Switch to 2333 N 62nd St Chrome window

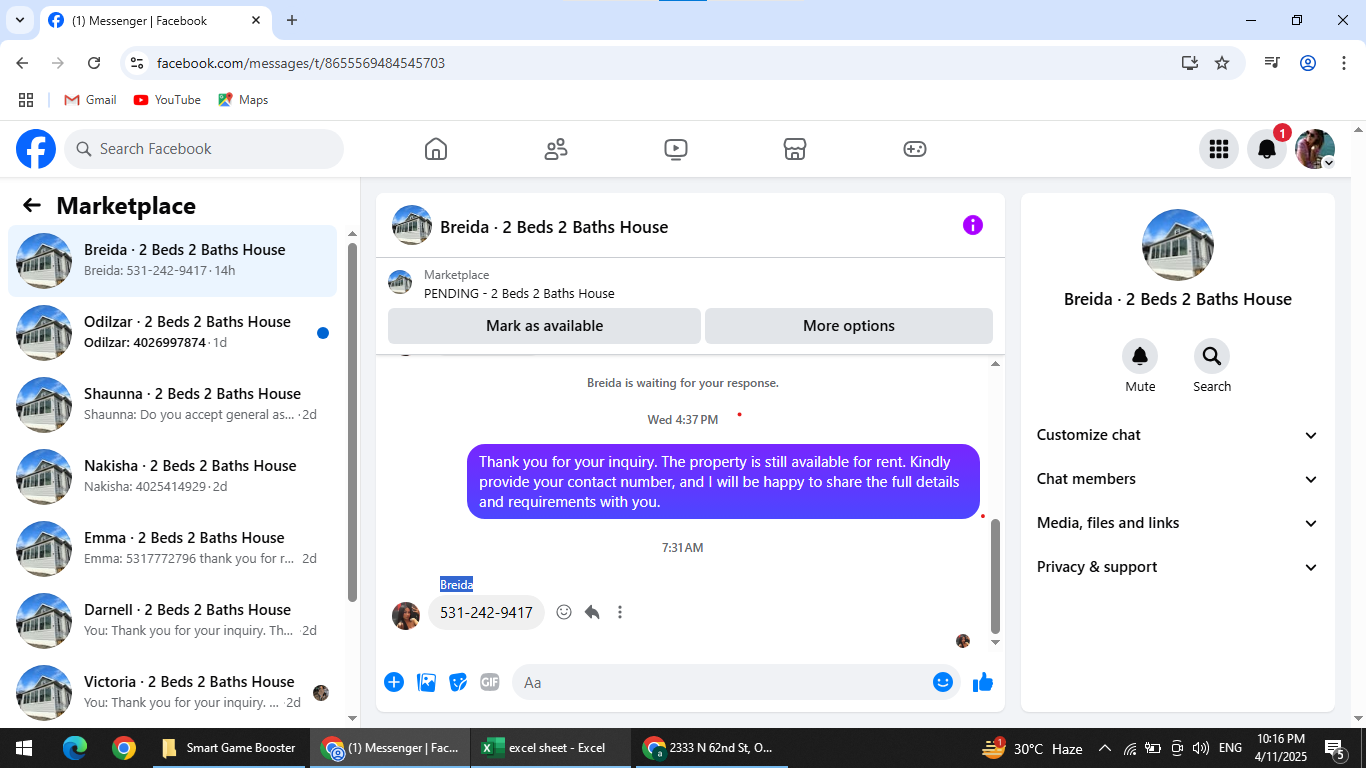(712, 748)
